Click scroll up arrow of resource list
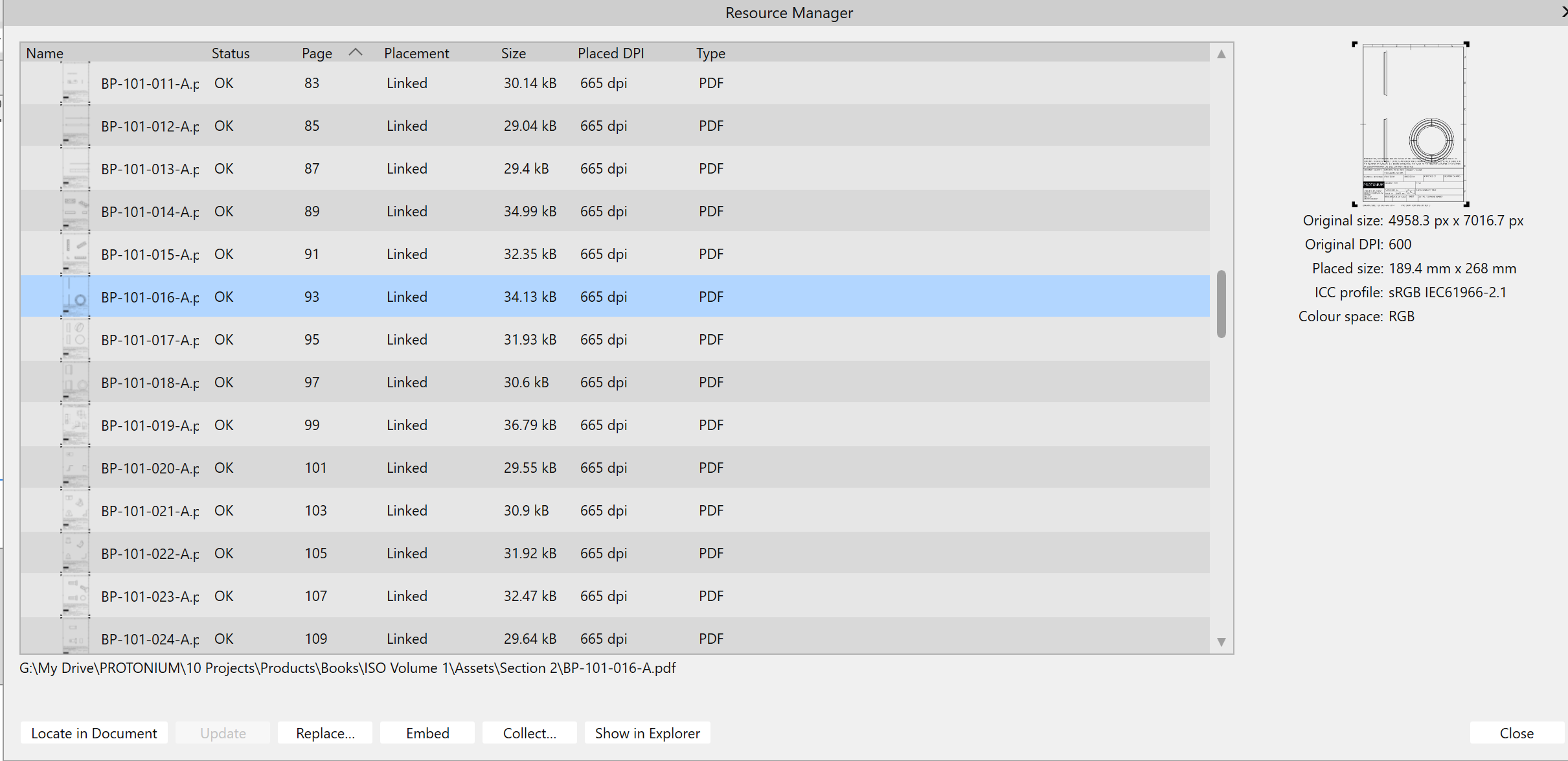Screen dimensions: 1568x761 (1221, 54)
